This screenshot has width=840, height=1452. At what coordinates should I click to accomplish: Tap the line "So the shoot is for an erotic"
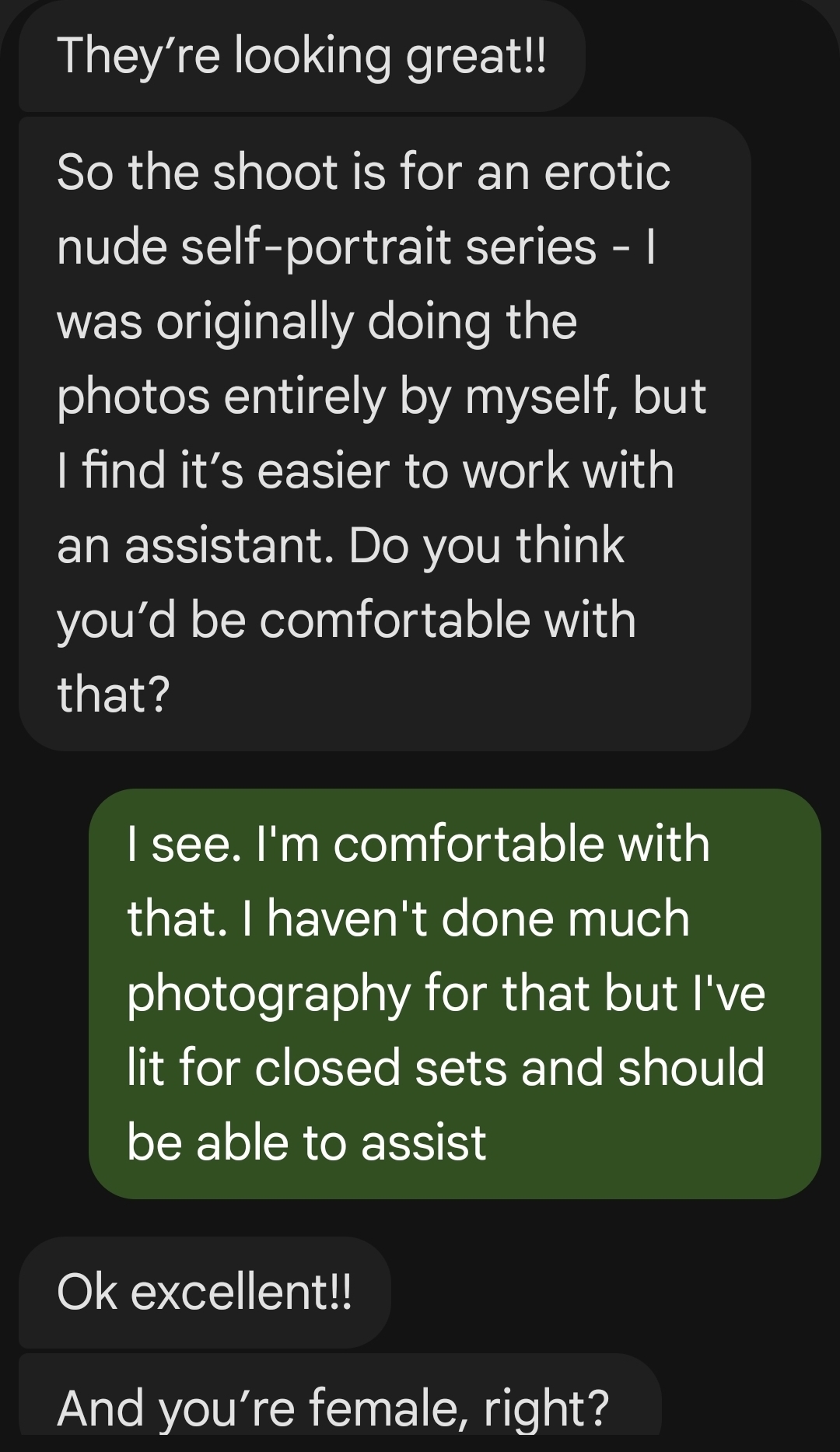pos(363,172)
